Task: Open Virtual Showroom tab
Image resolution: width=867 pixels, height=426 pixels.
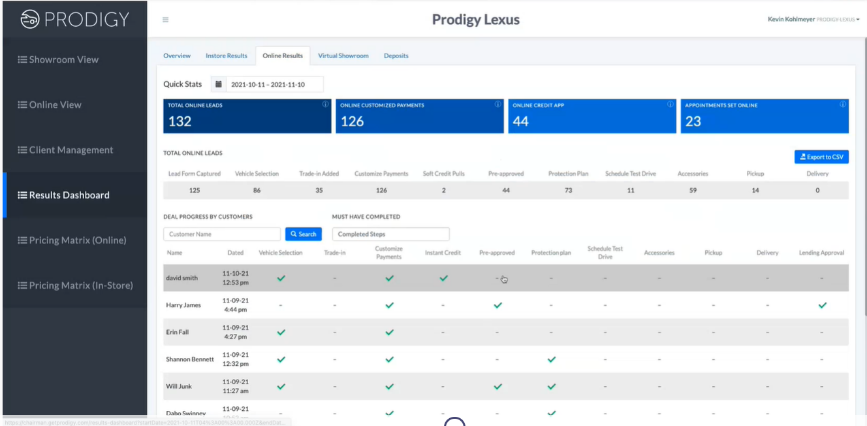Action: click(x=343, y=56)
